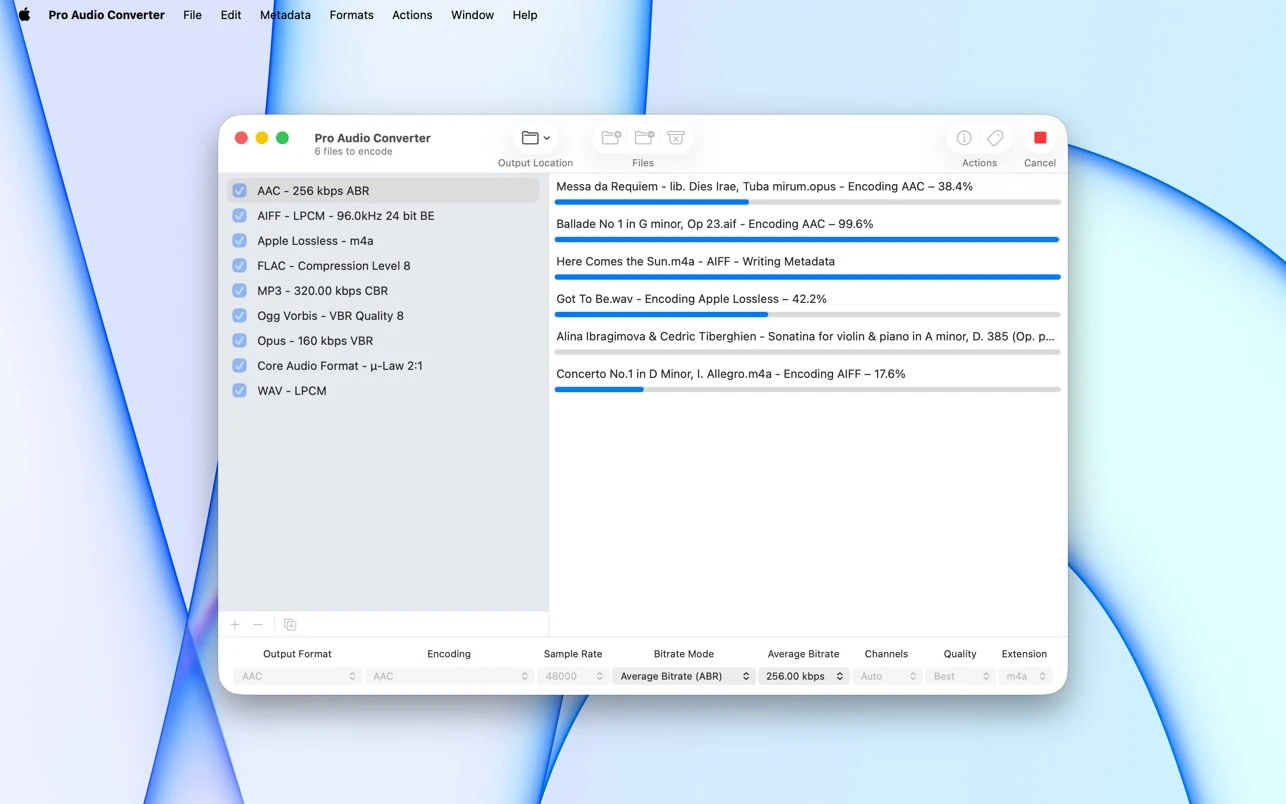Click the Messa da Requiem progress bar
This screenshot has height=804, width=1286.
point(807,202)
